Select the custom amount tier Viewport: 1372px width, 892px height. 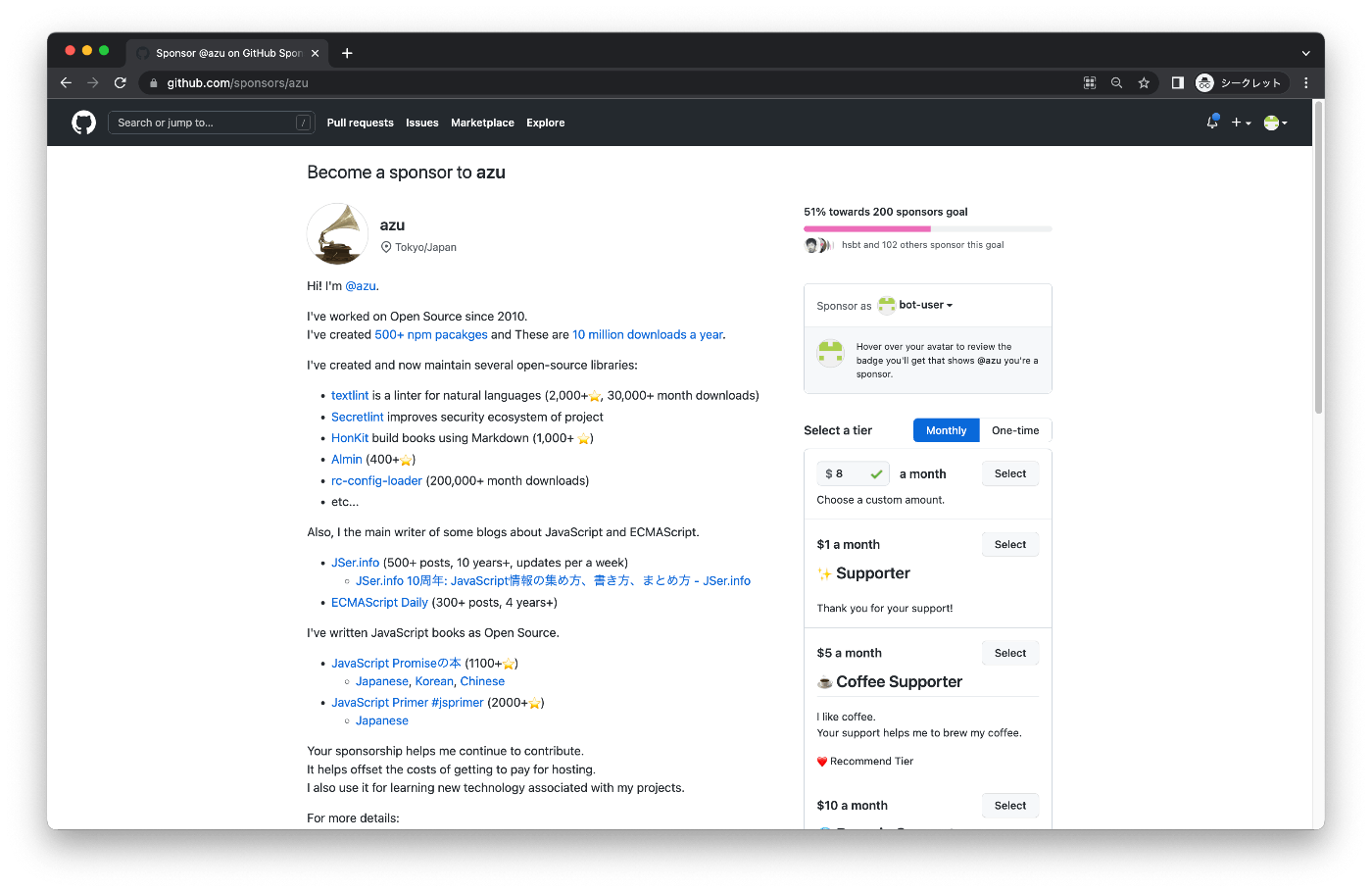tap(1010, 473)
